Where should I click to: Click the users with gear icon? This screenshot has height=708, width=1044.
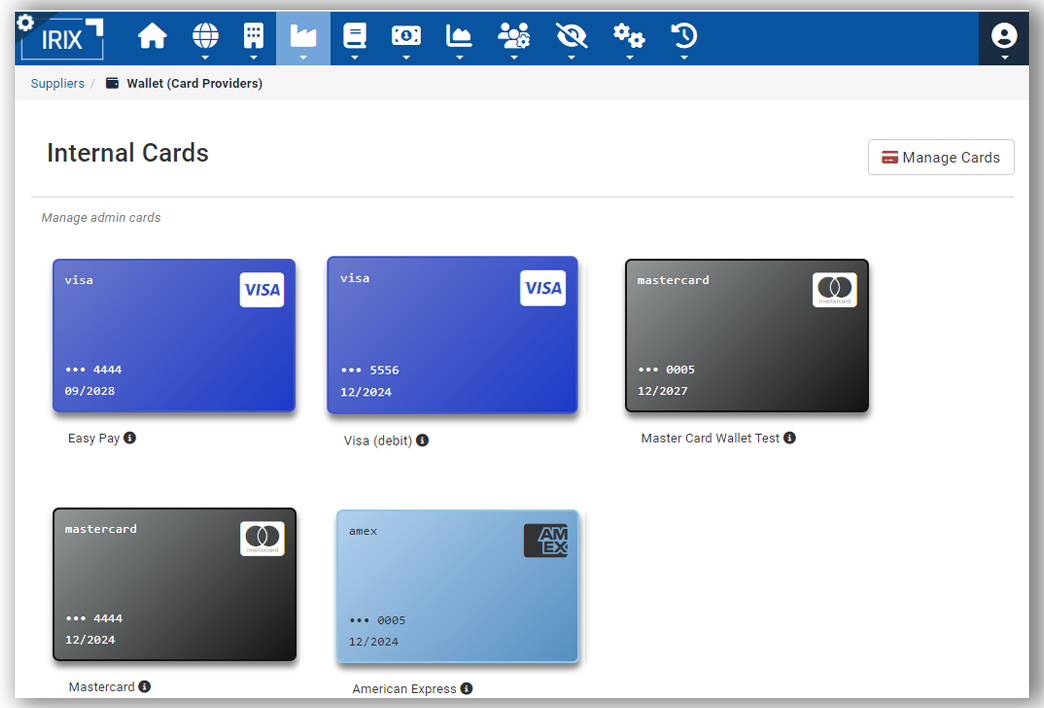coord(514,37)
